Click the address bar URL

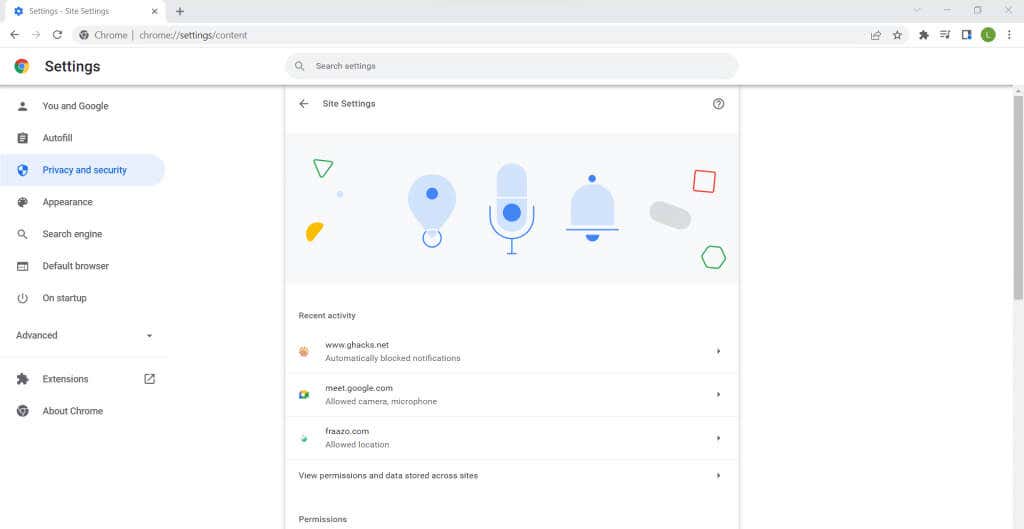coord(193,35)
